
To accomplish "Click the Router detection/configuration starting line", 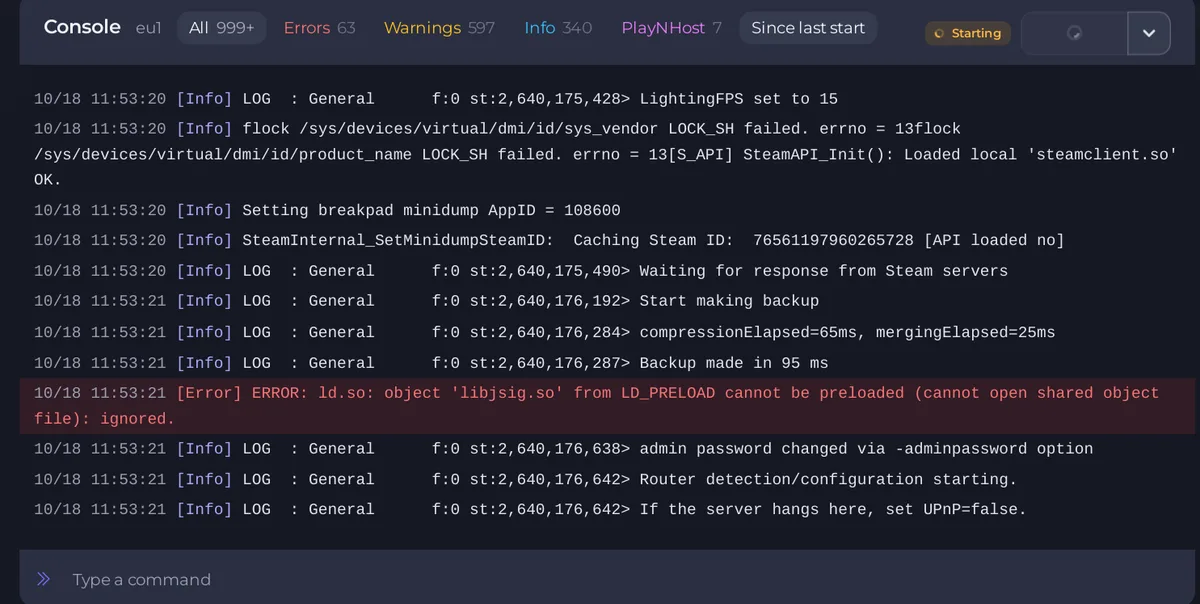I will pos(526,480).
